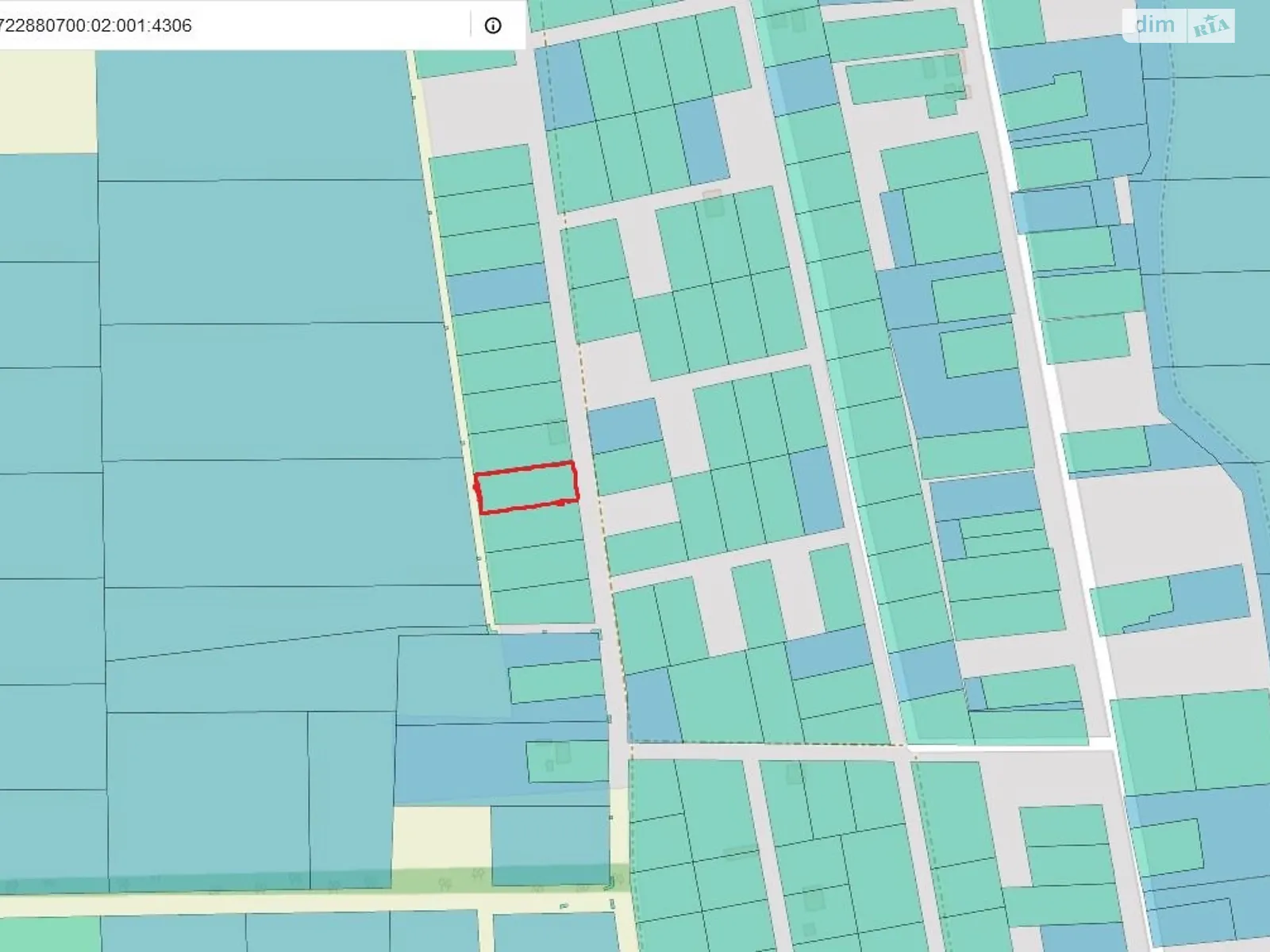Click the small building footprint above the red-outlined parcel
This screenshot has width=1270, height=952.
[x=557, y=433]
